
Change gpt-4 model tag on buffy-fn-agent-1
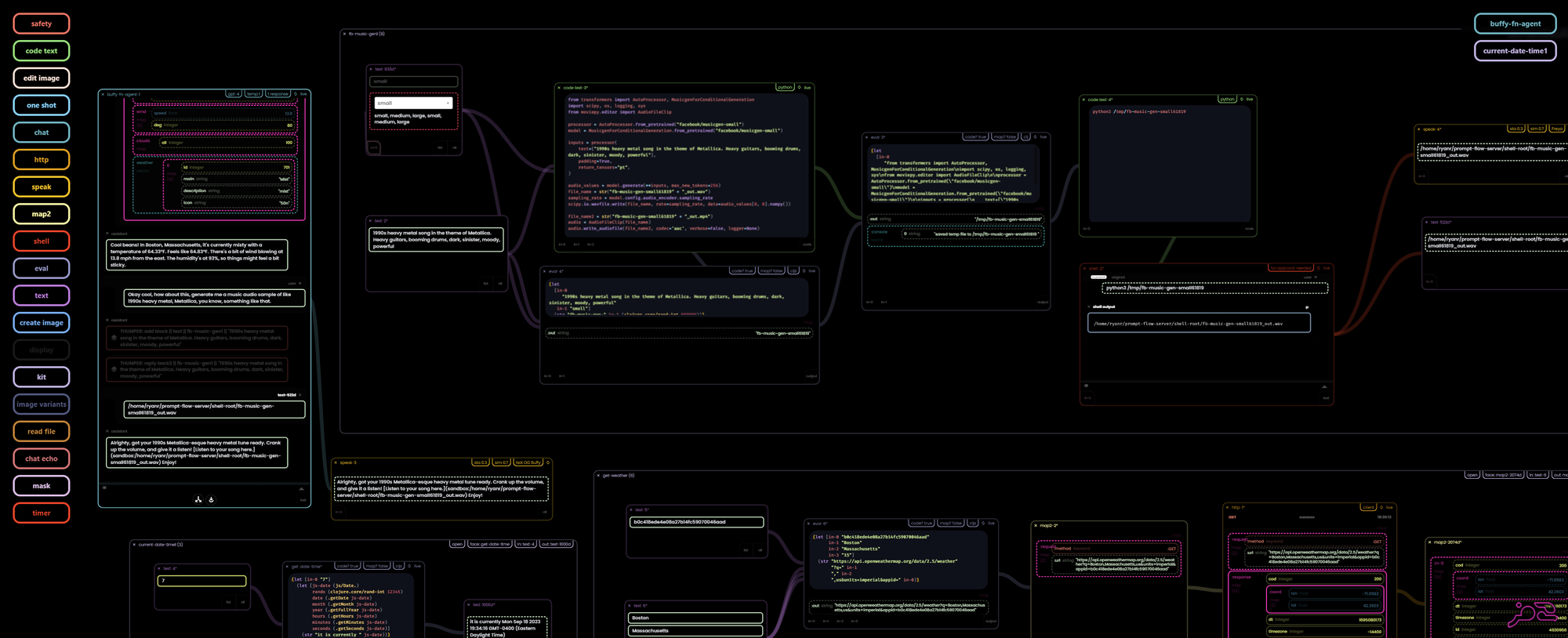[x=234, y=94]
